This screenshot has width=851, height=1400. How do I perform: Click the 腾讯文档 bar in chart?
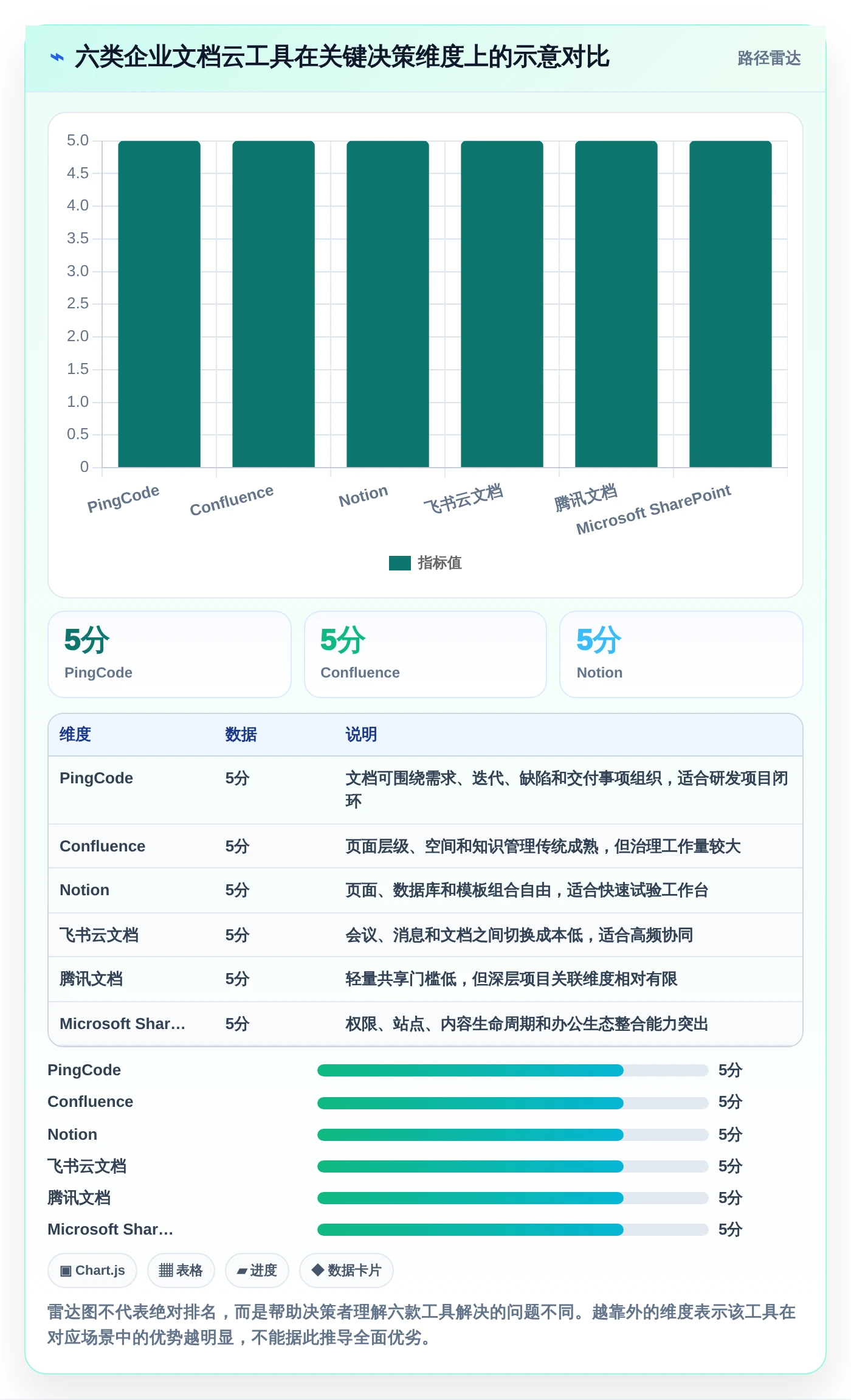tap(616, 304)
